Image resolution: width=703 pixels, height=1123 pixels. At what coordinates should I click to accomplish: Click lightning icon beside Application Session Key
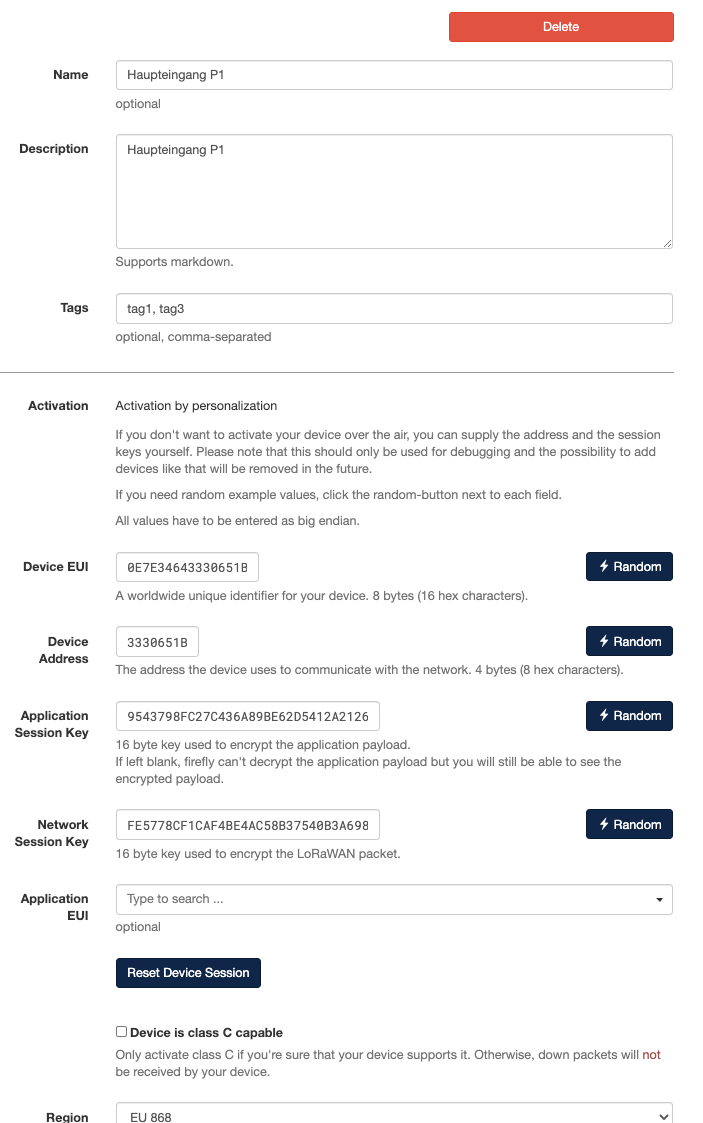coord(604,716)
